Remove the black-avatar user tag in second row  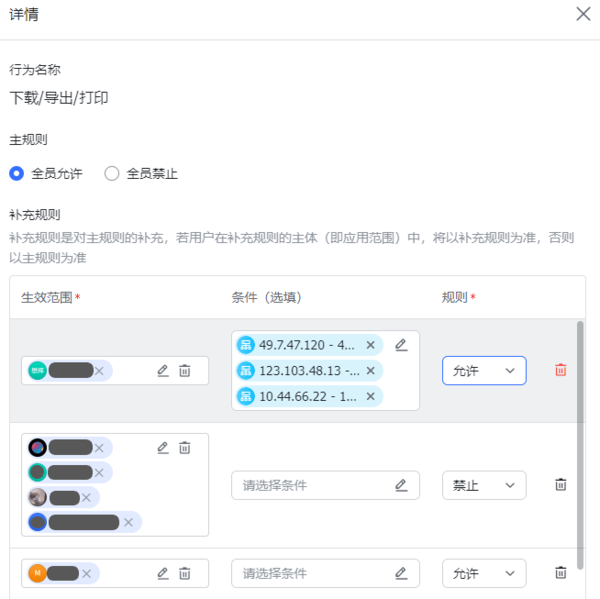click(99, 448)
